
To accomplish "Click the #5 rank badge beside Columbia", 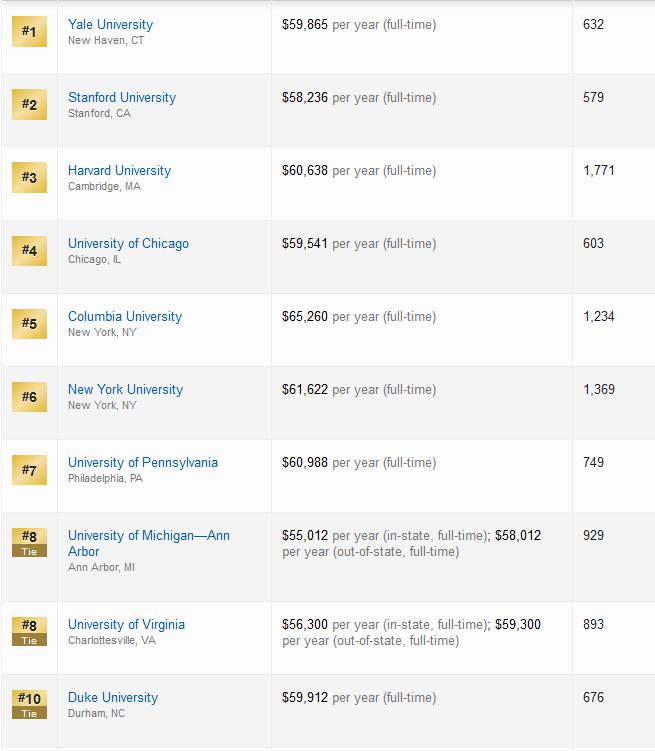I will pos(29,324).
